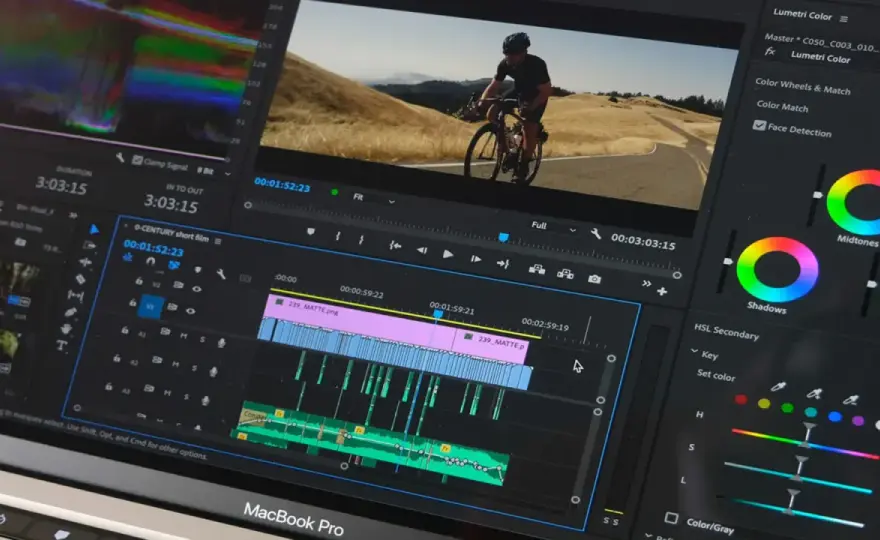
Task: Open the button editor plus icon
Action: [x=662, y=291]
